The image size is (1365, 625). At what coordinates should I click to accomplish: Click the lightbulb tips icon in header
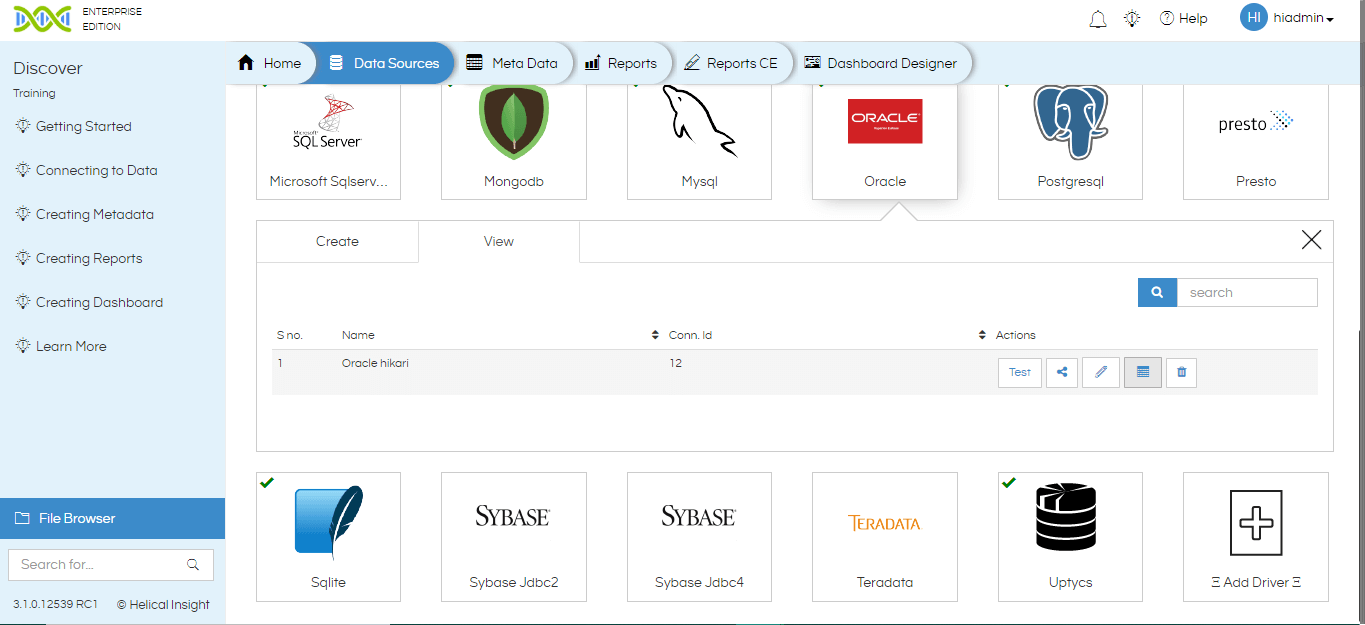pyautogui.click(x=1132, y=18)
